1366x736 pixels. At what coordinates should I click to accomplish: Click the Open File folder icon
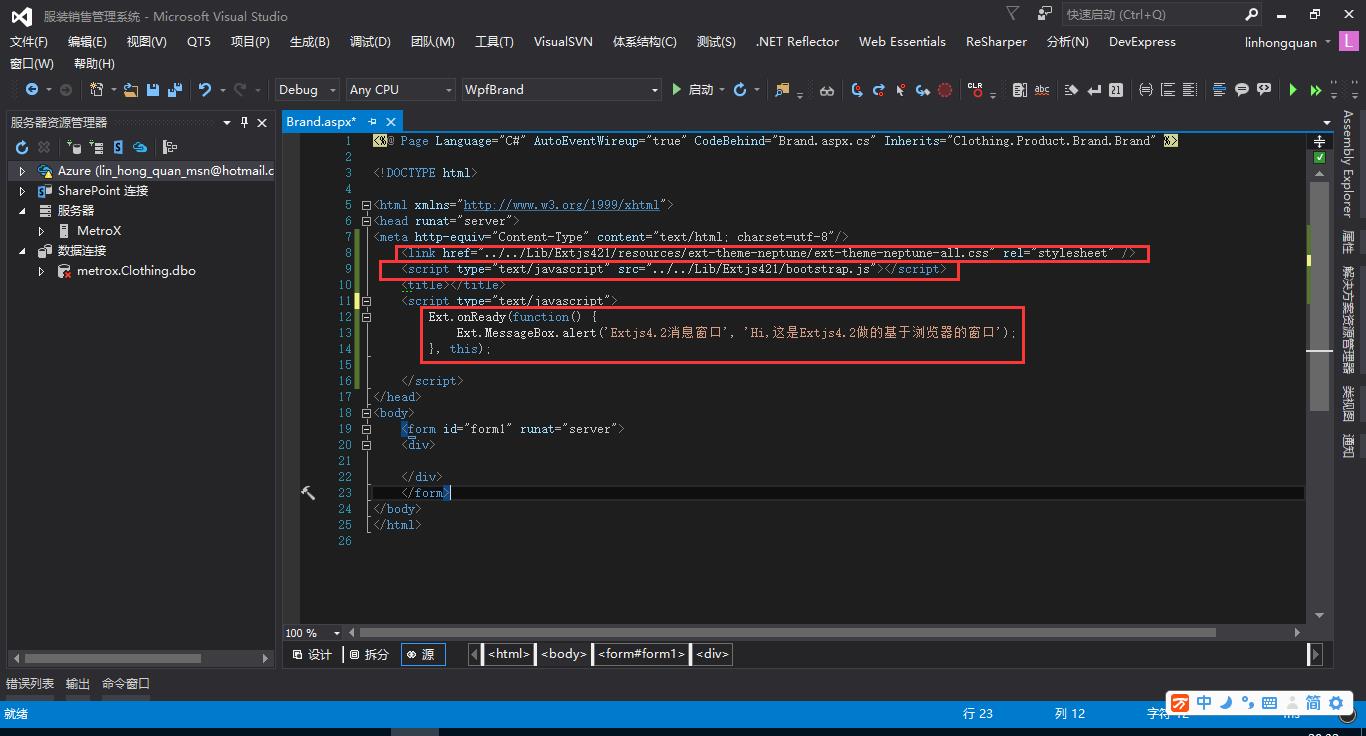click(131, 90)
